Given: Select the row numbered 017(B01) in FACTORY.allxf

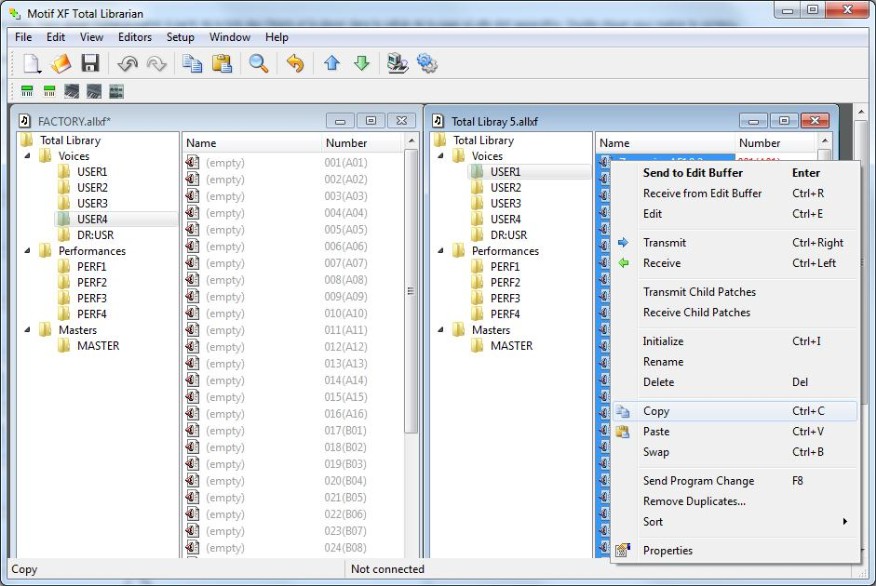Looking at the screenshot, I should (x=293, y=431).
